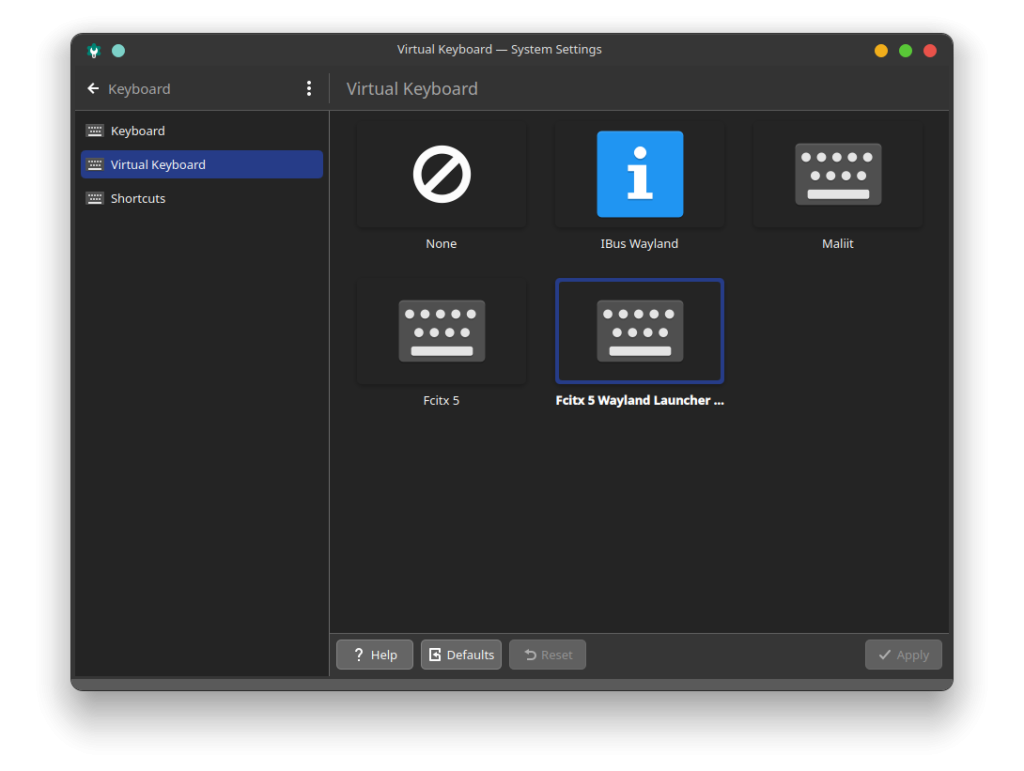
Task: Click the window title bar text
Action: point(499,50)
